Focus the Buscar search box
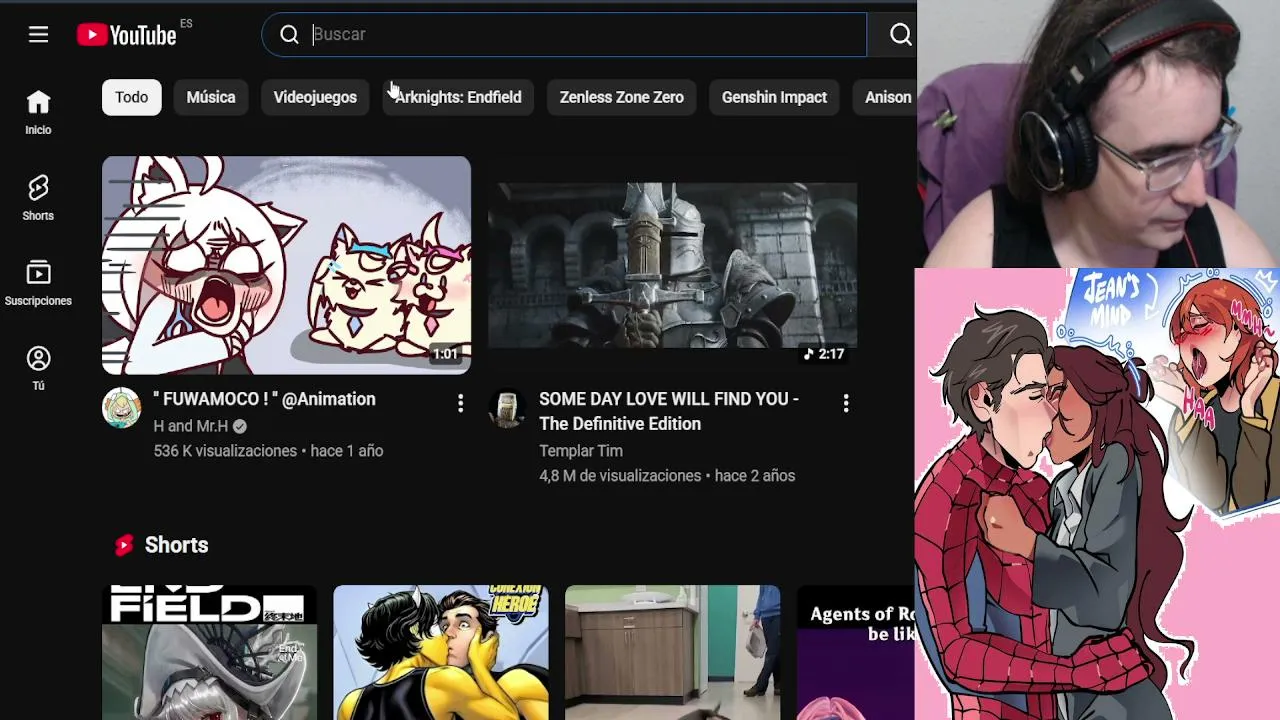The height and width of the screenshot is (720, 1280). tap(564, 35)
